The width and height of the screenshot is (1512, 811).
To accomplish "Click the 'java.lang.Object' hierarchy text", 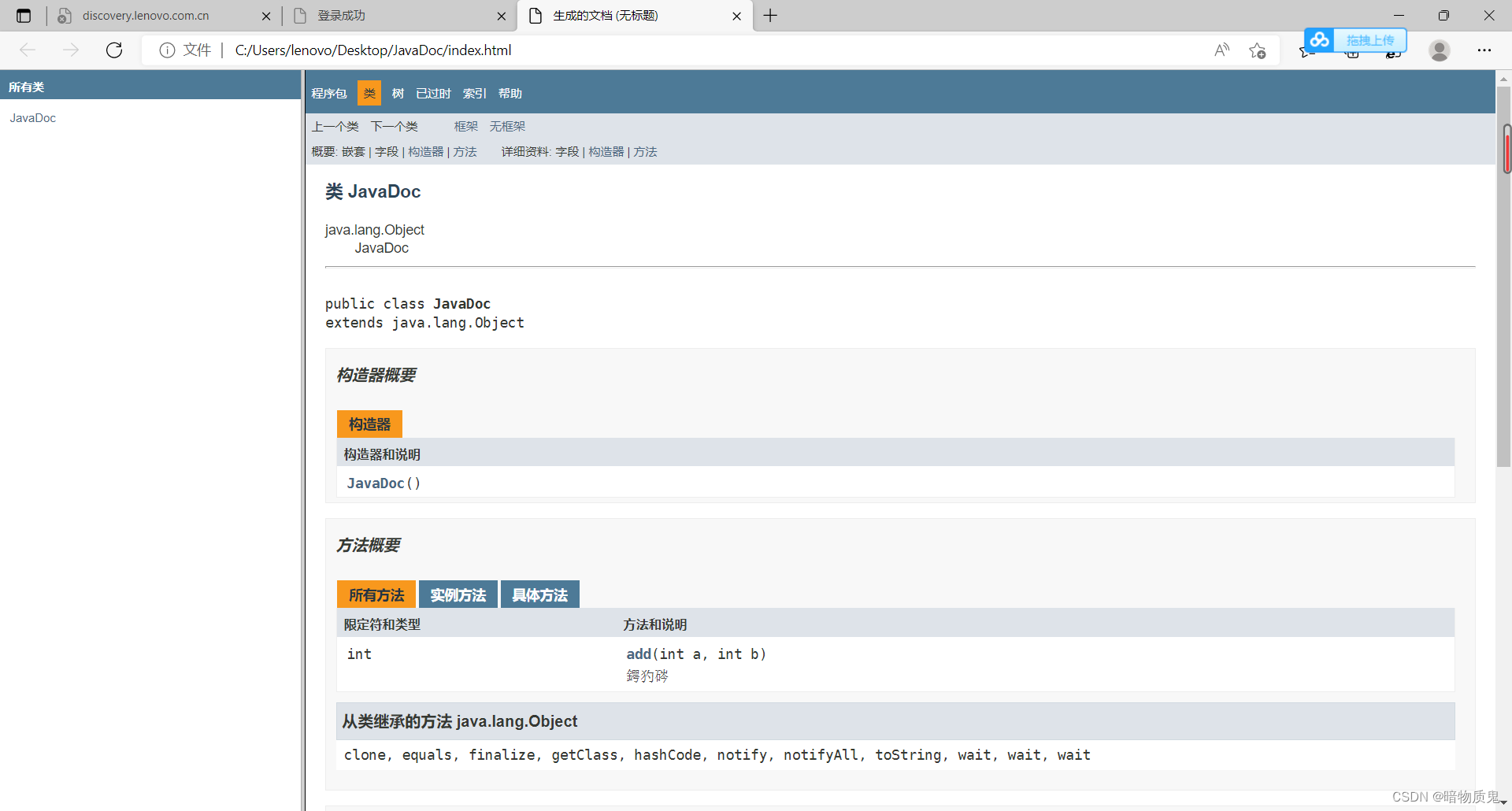I will 374,230.
